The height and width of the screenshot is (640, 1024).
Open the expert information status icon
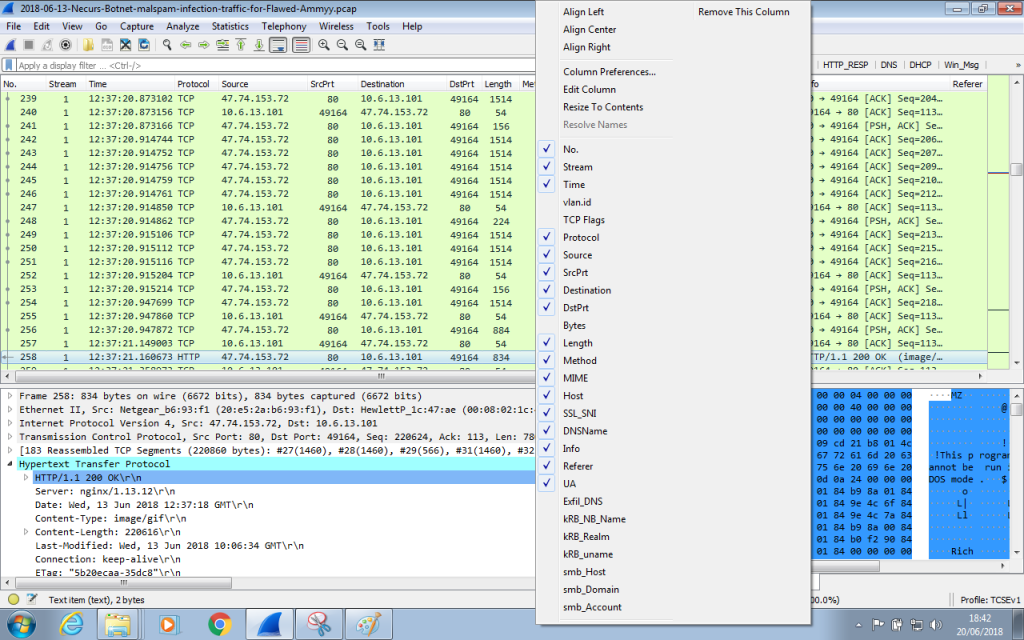point(13,600)
